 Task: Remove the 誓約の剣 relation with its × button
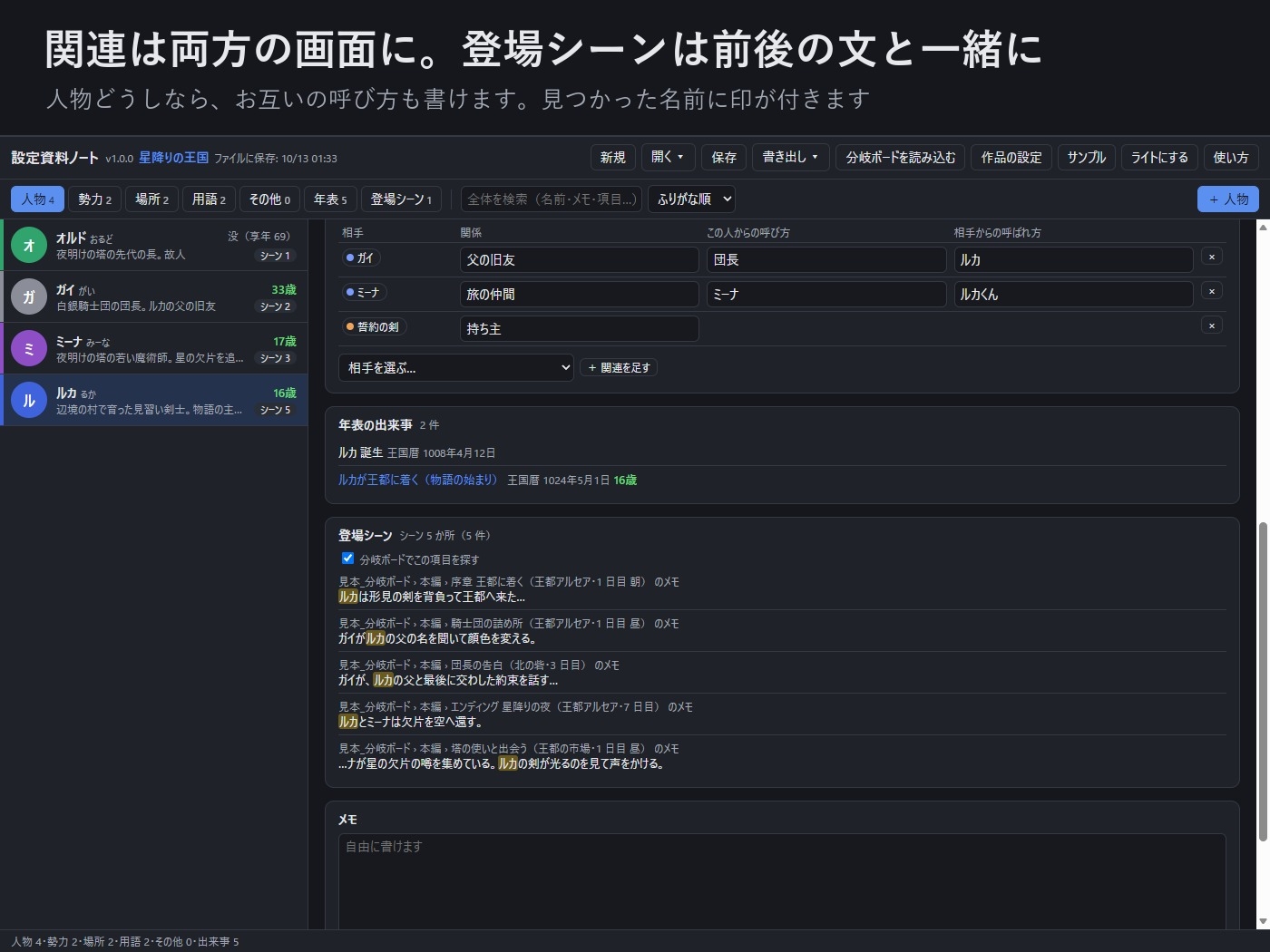click(1212, 325)
